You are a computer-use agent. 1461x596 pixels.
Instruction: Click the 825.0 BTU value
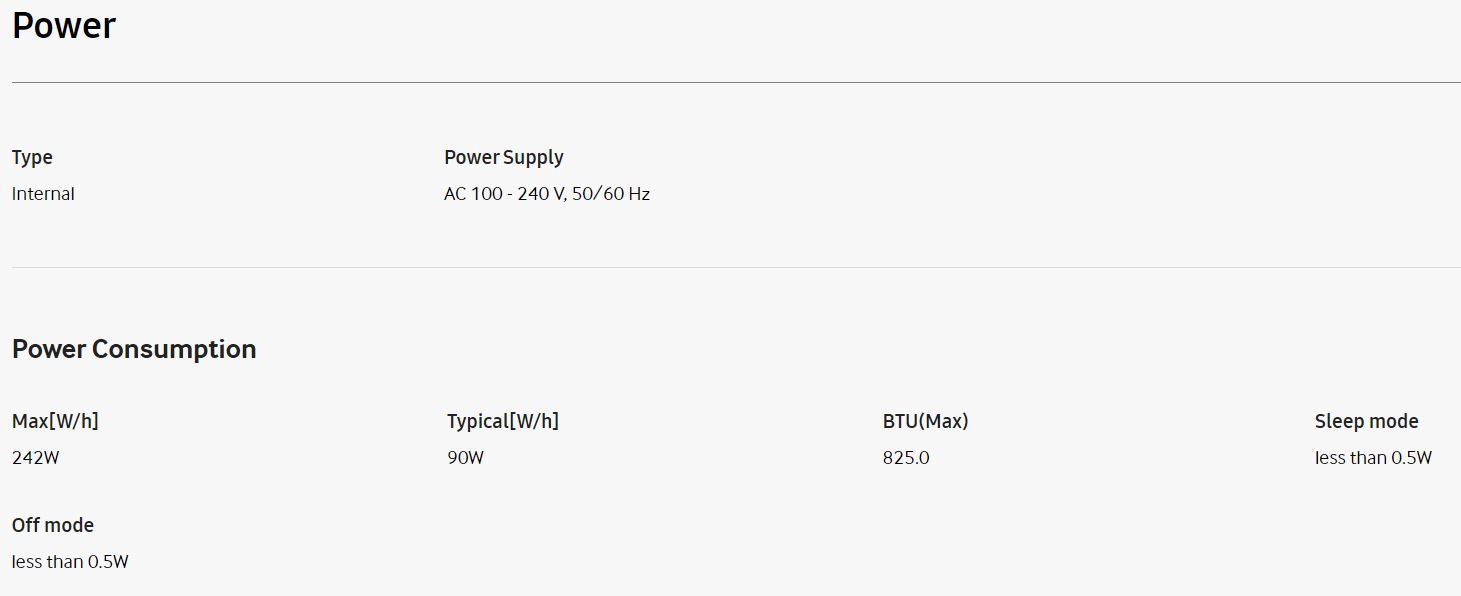(906, 458)
